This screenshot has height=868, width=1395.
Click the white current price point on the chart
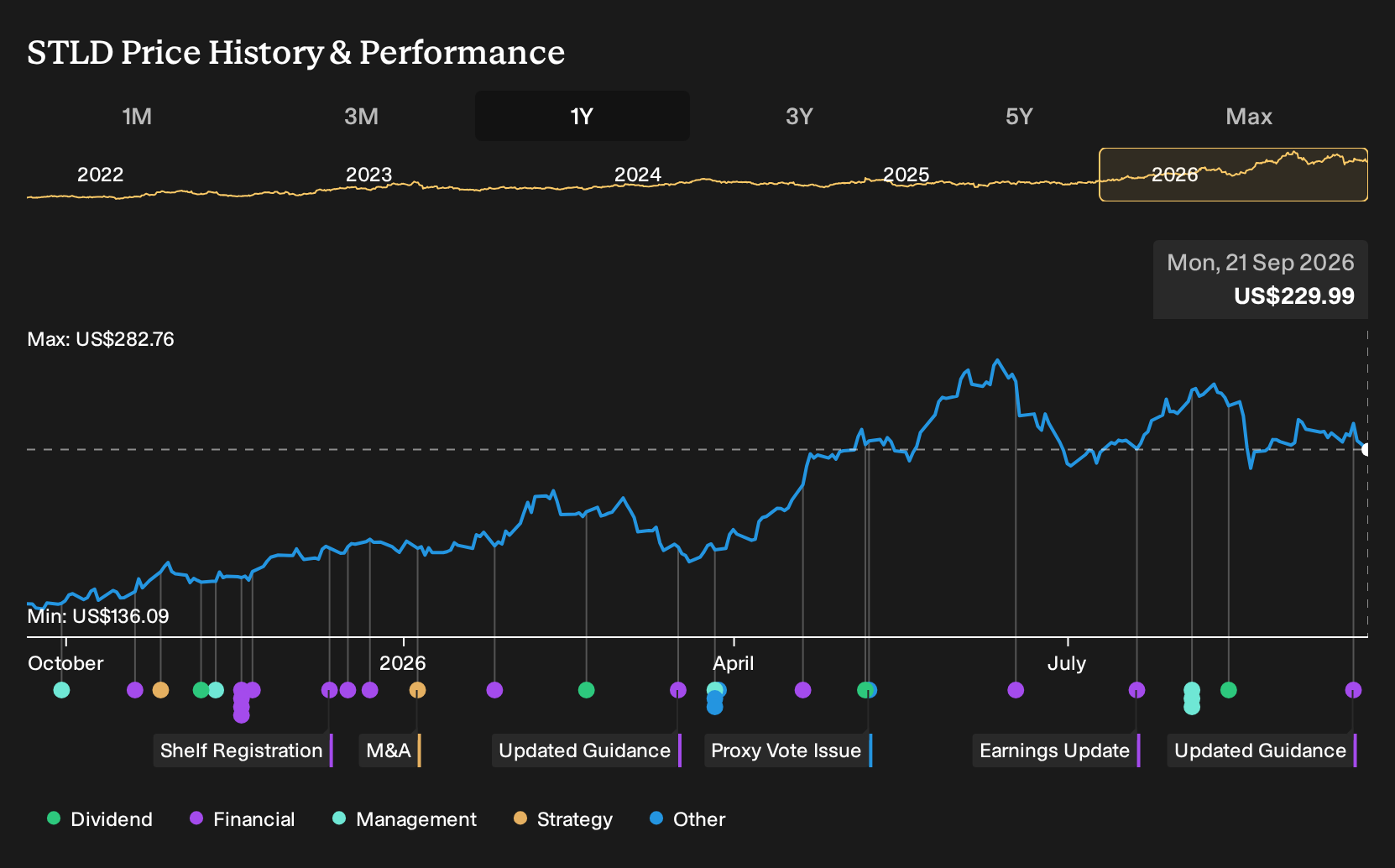(1366, 450)
